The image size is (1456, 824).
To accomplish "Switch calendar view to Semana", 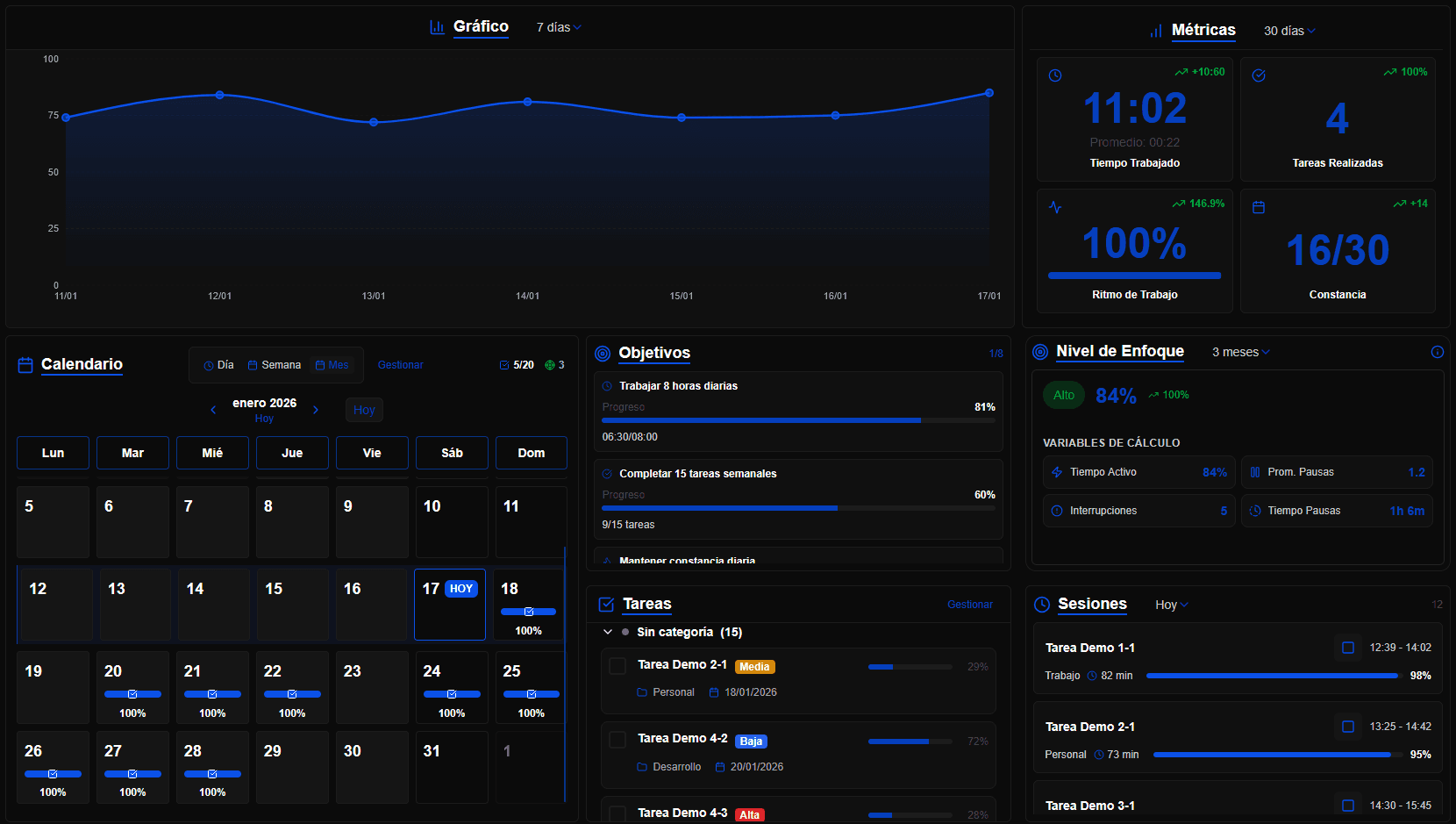I will tap(274, 364).
